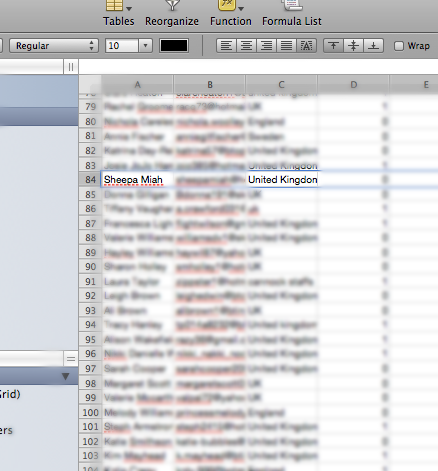
Task: Click the Reorganize funnel icon
Action: (172, 5)
